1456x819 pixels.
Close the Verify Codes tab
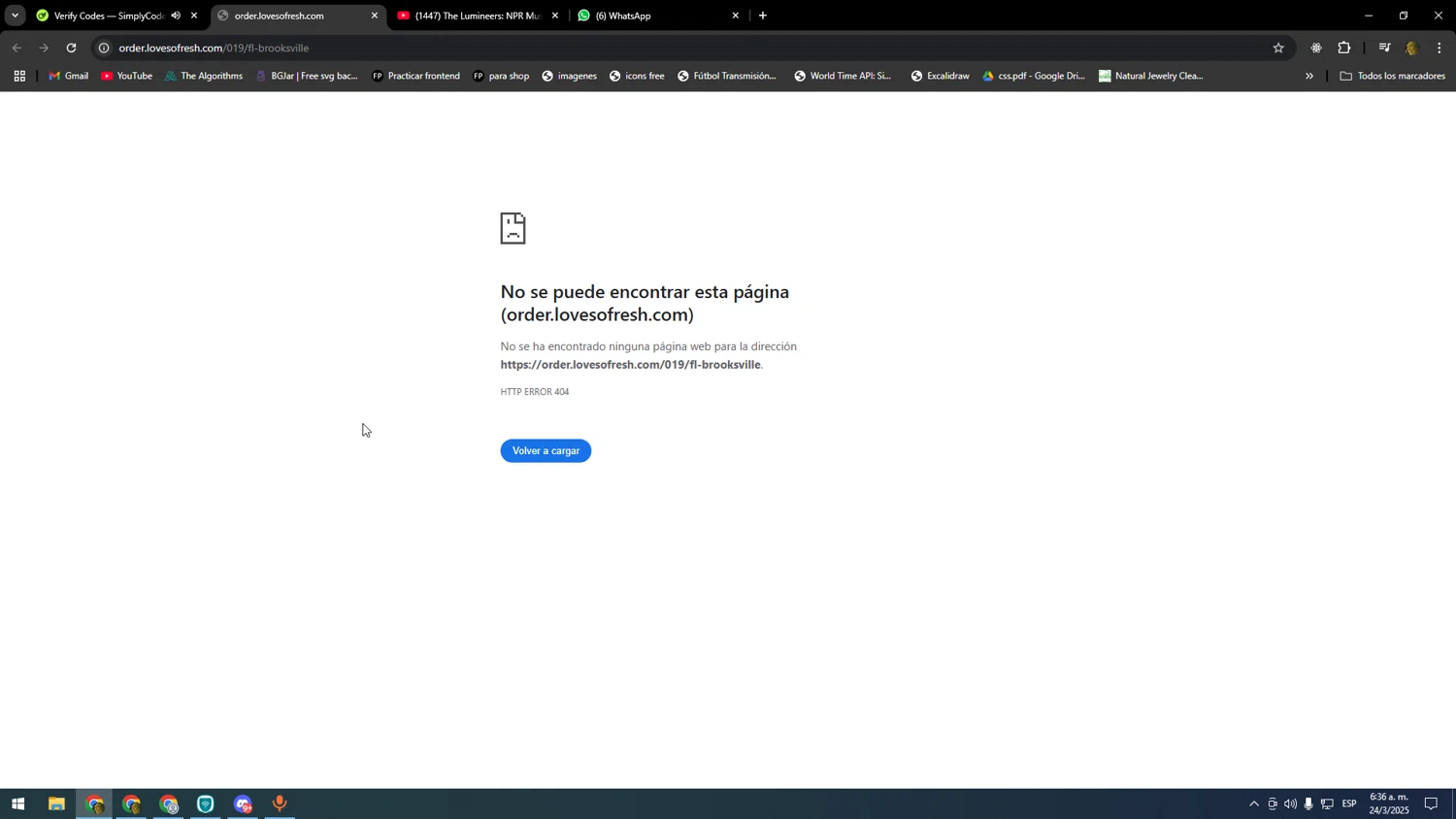(194, 16)
